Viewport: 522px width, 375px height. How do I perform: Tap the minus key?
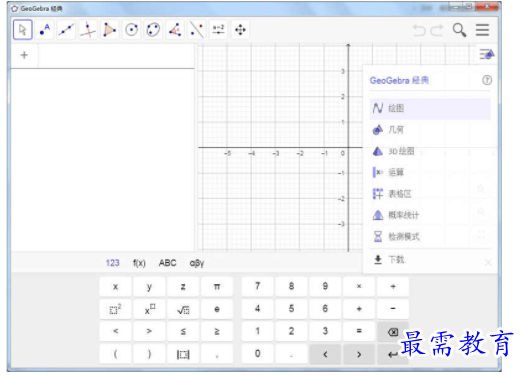click(x=393, y=309)
